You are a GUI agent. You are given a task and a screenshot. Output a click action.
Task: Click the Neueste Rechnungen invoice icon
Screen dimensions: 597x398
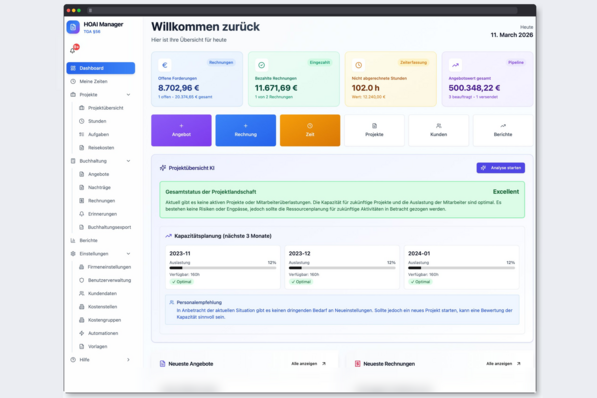(x=358, y=364)
